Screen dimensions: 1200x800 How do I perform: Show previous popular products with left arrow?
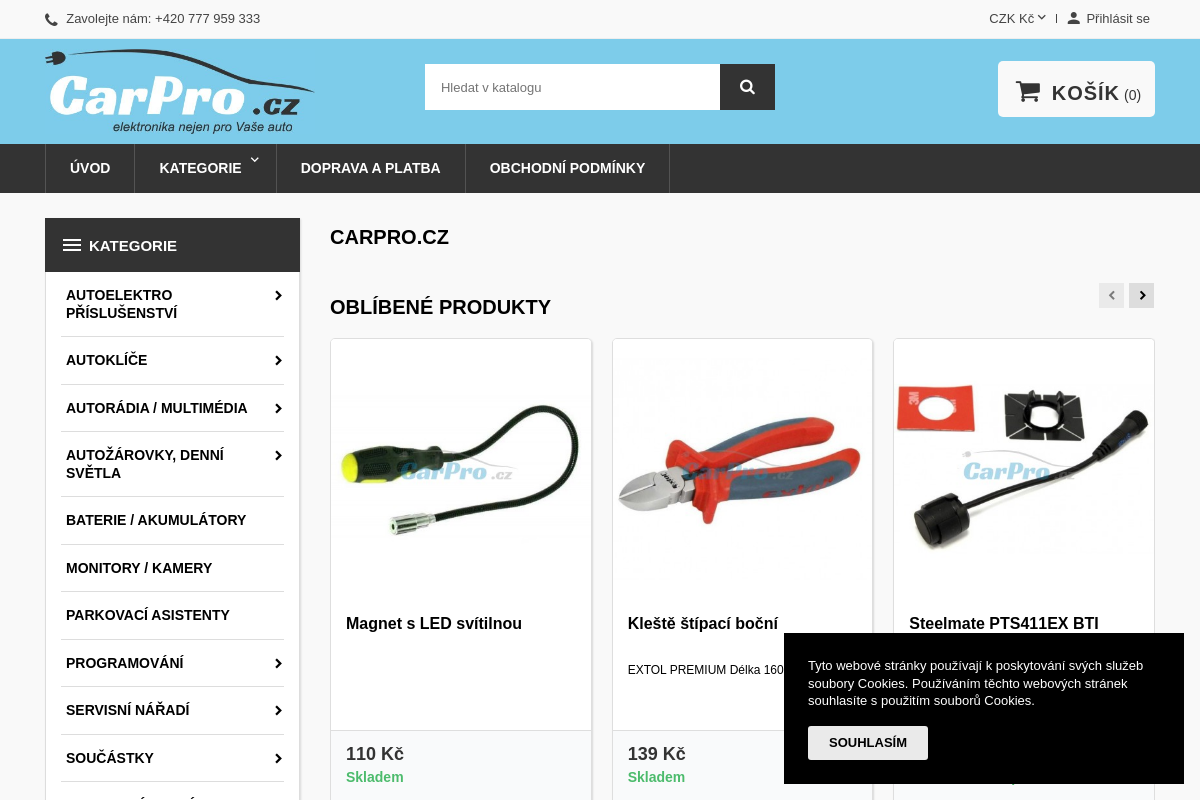1111,295
